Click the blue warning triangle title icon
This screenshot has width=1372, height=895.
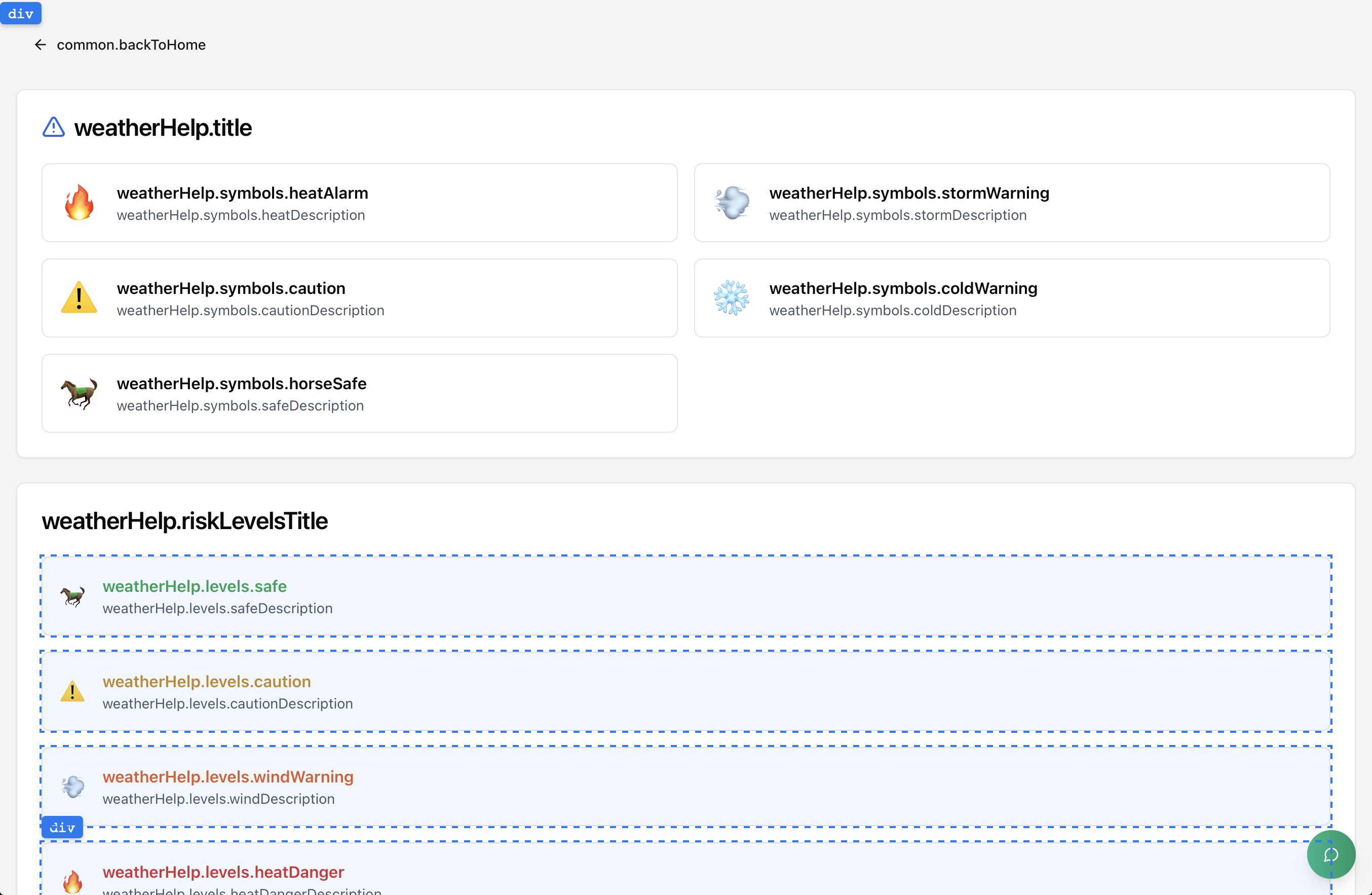click(54, 127)
